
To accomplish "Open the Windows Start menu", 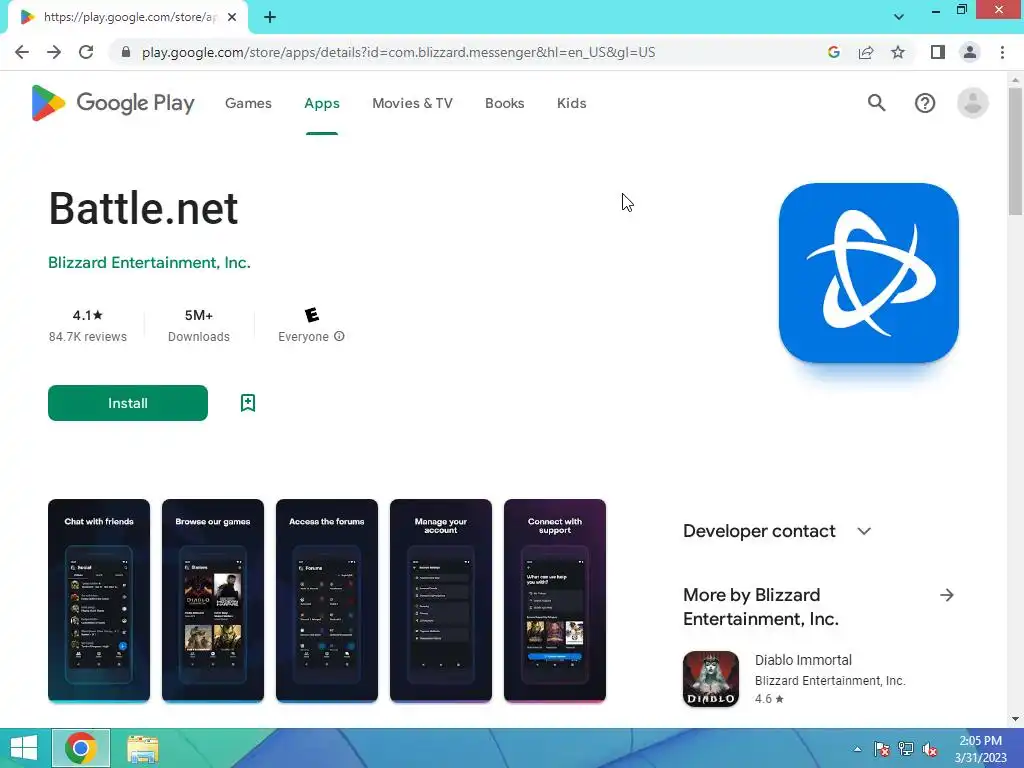I will (24, 748).
